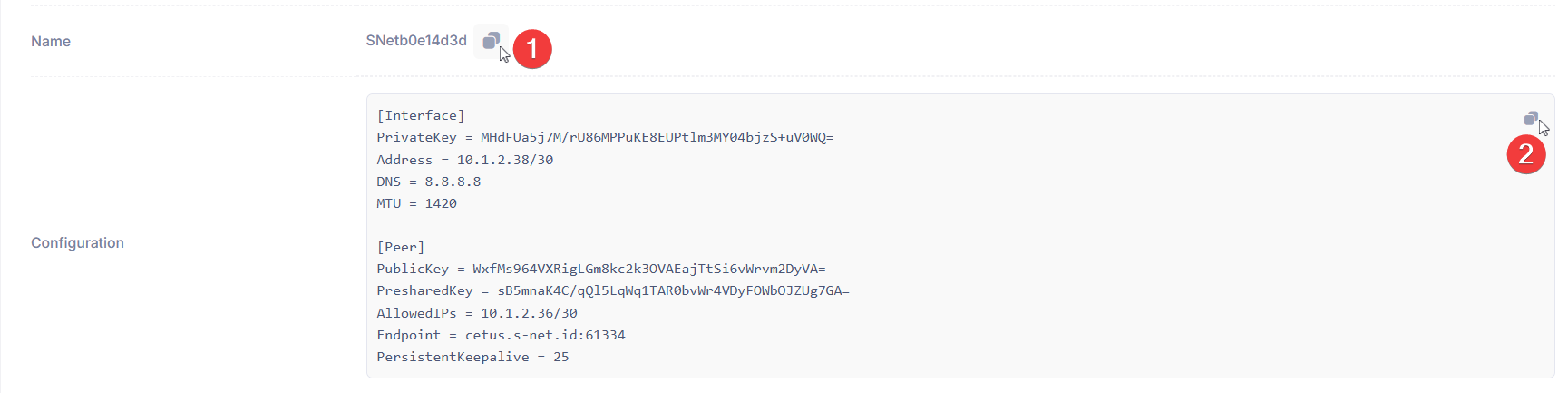
Task: Click the [Interface] section header line
Action: point(421,115)
